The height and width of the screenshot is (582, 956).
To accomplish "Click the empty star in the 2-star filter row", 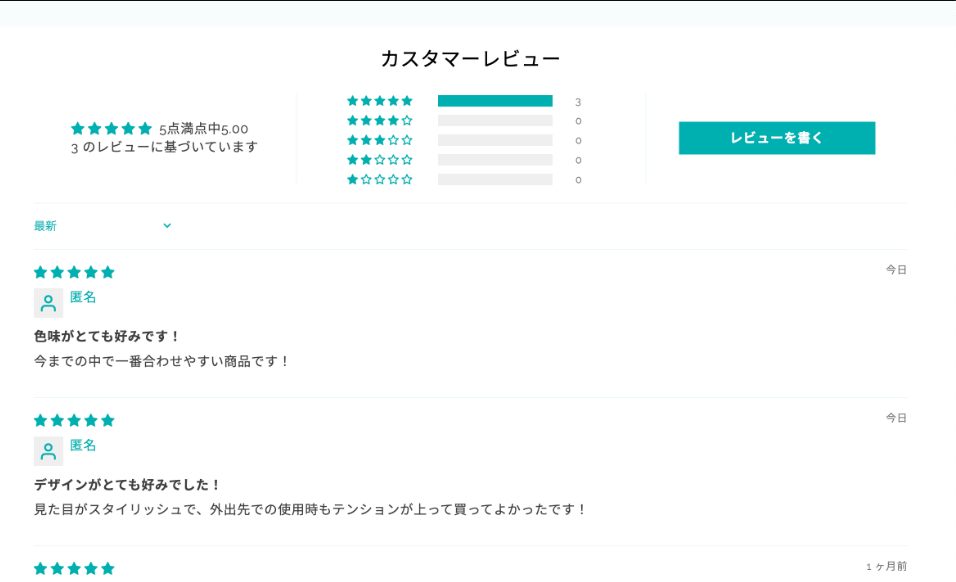I will point(379,159).
